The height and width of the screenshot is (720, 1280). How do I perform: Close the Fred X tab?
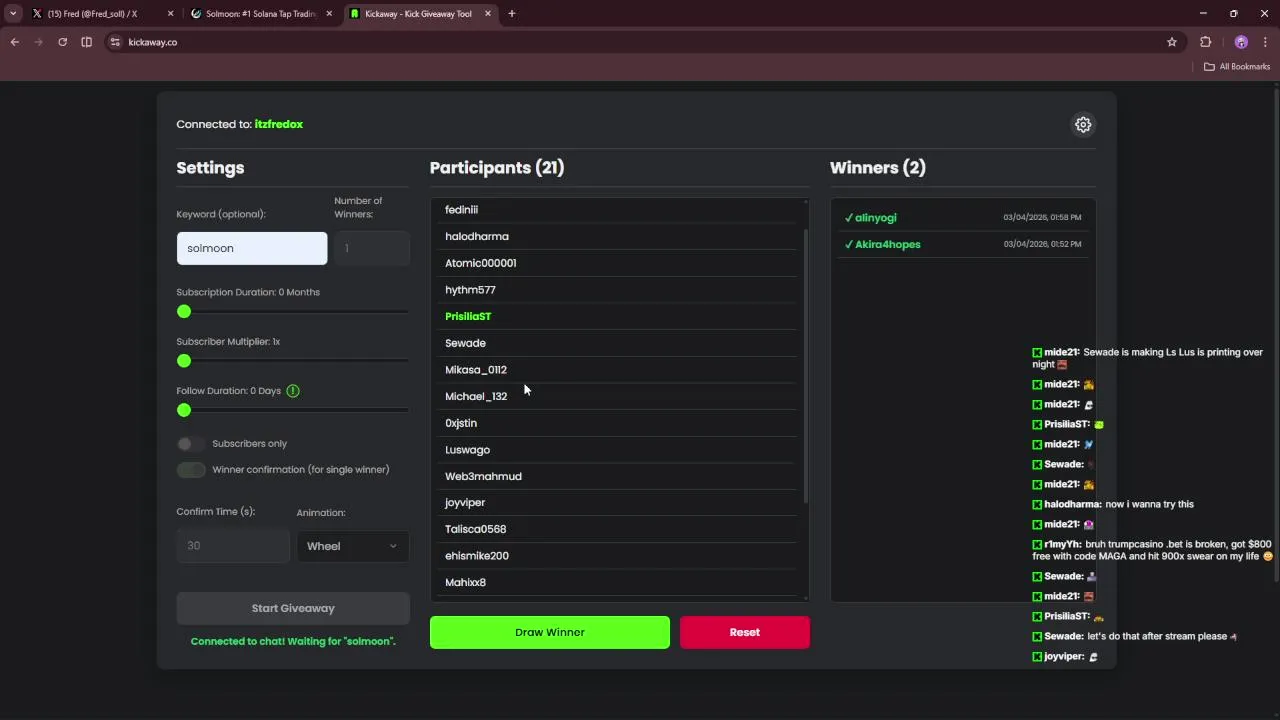coord(171,14)
